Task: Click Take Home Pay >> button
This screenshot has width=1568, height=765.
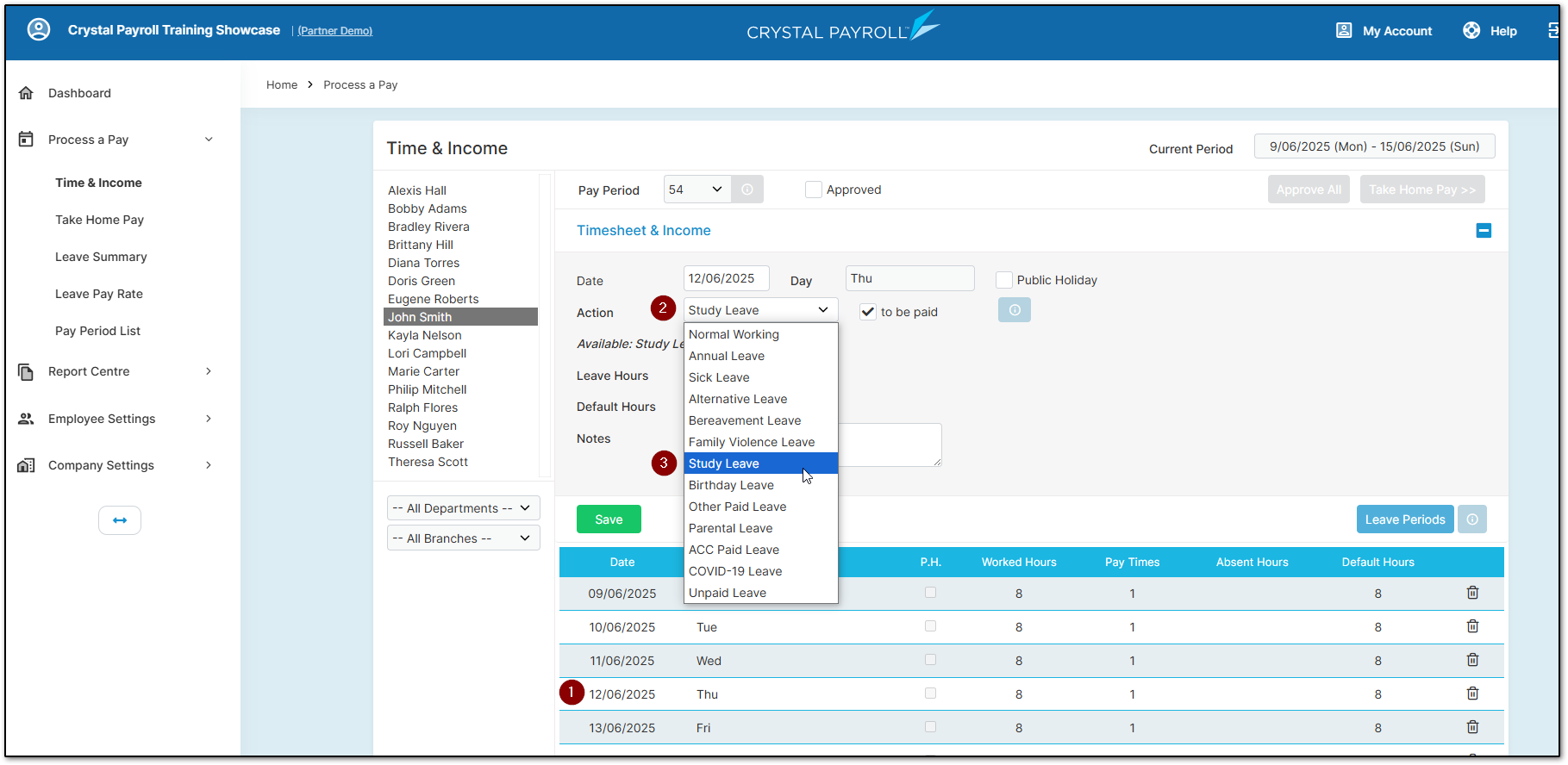Action: click(x=1422, y=190)
